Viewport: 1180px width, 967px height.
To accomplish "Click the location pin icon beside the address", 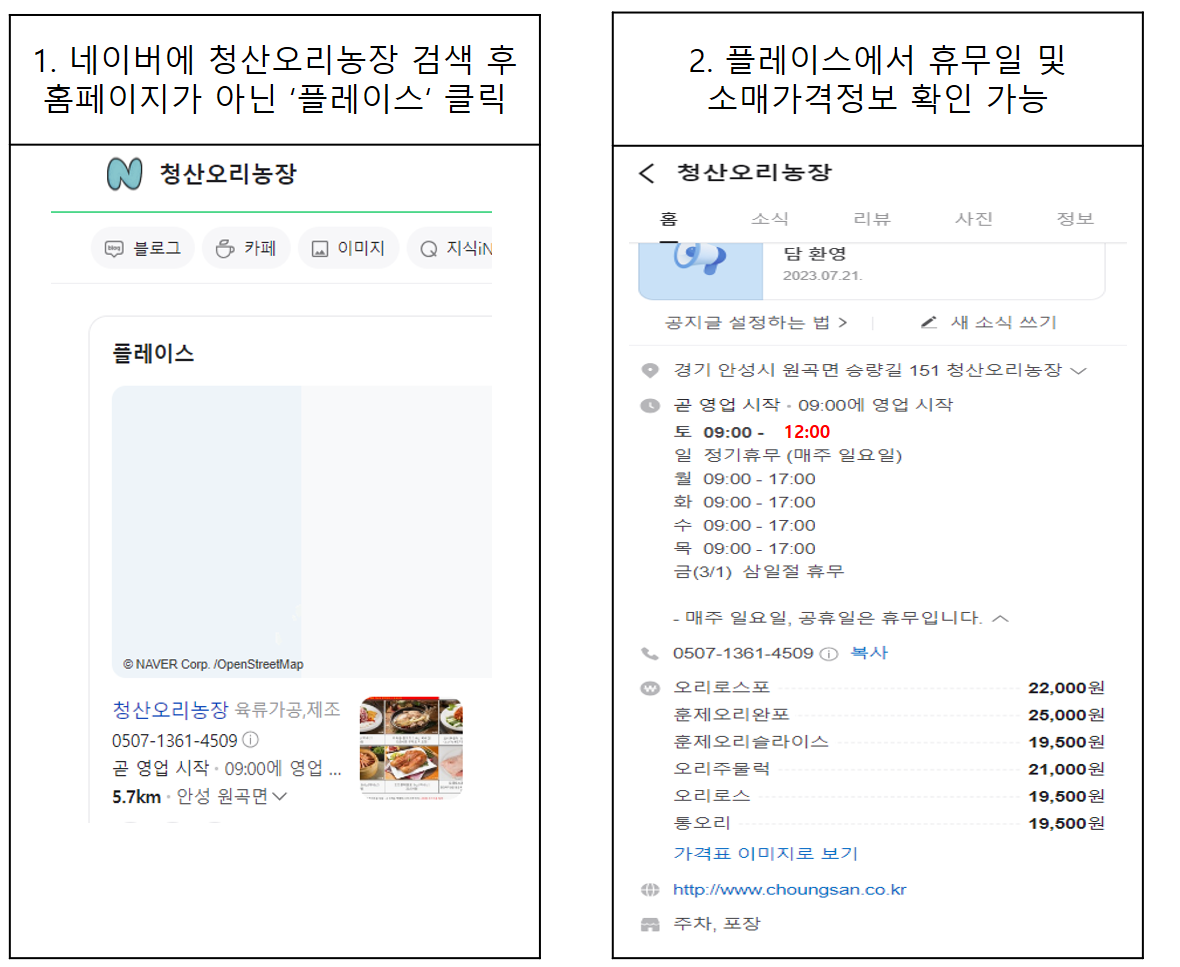I will pos(650,370).
